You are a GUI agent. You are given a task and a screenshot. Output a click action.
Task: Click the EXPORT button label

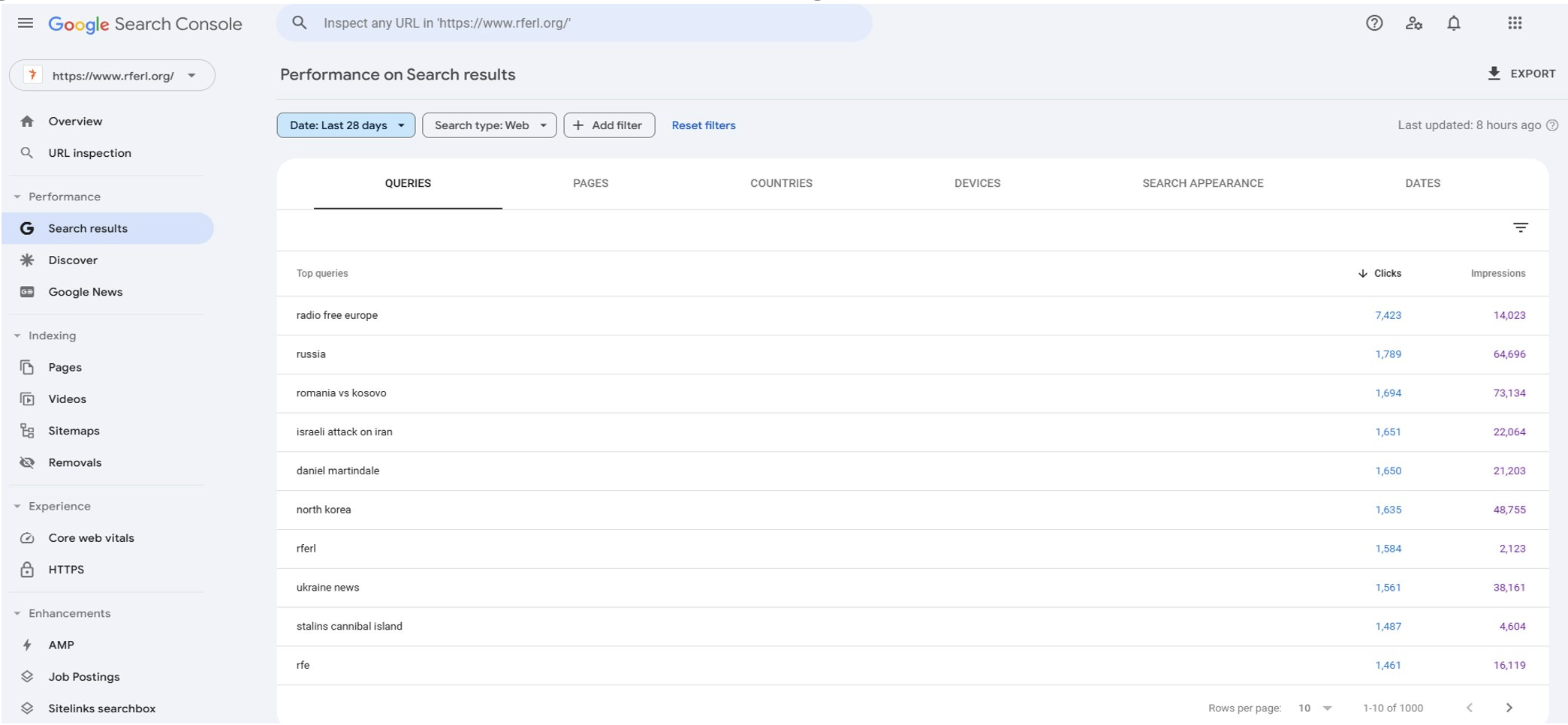click(x=1533, y=74)
